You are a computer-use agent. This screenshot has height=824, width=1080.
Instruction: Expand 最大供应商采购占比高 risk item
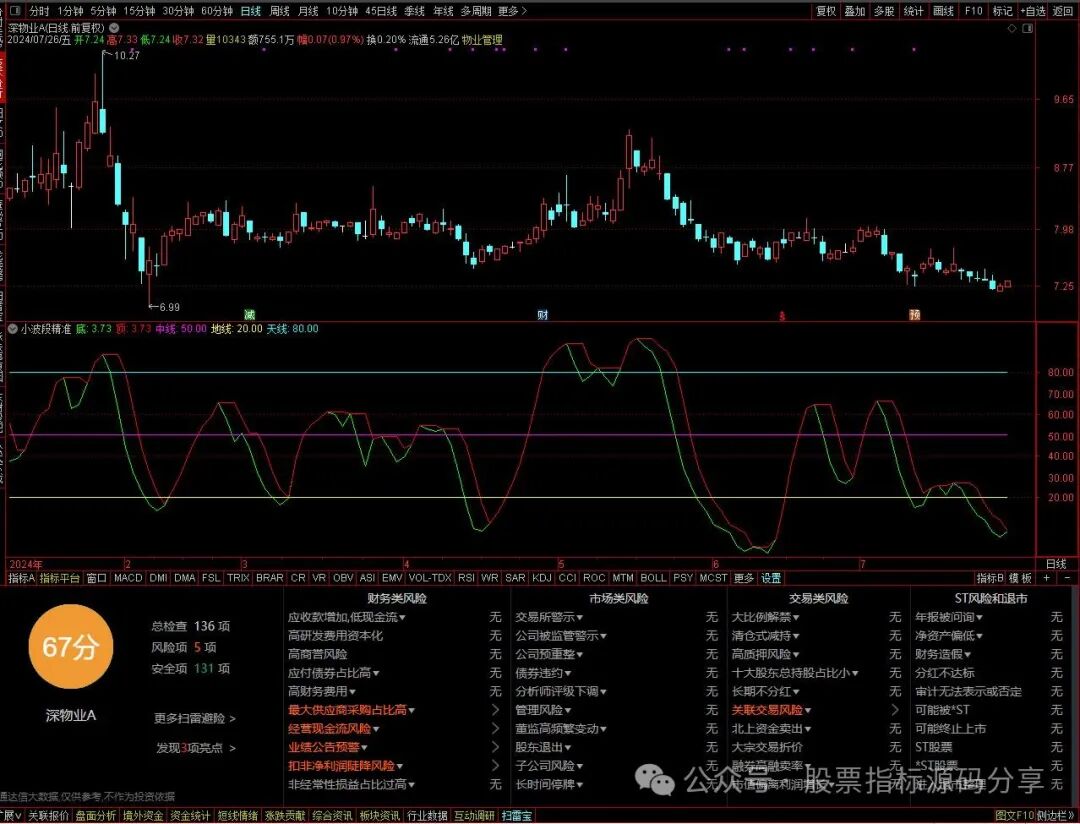pyautogui.click(x=351, y=710)
